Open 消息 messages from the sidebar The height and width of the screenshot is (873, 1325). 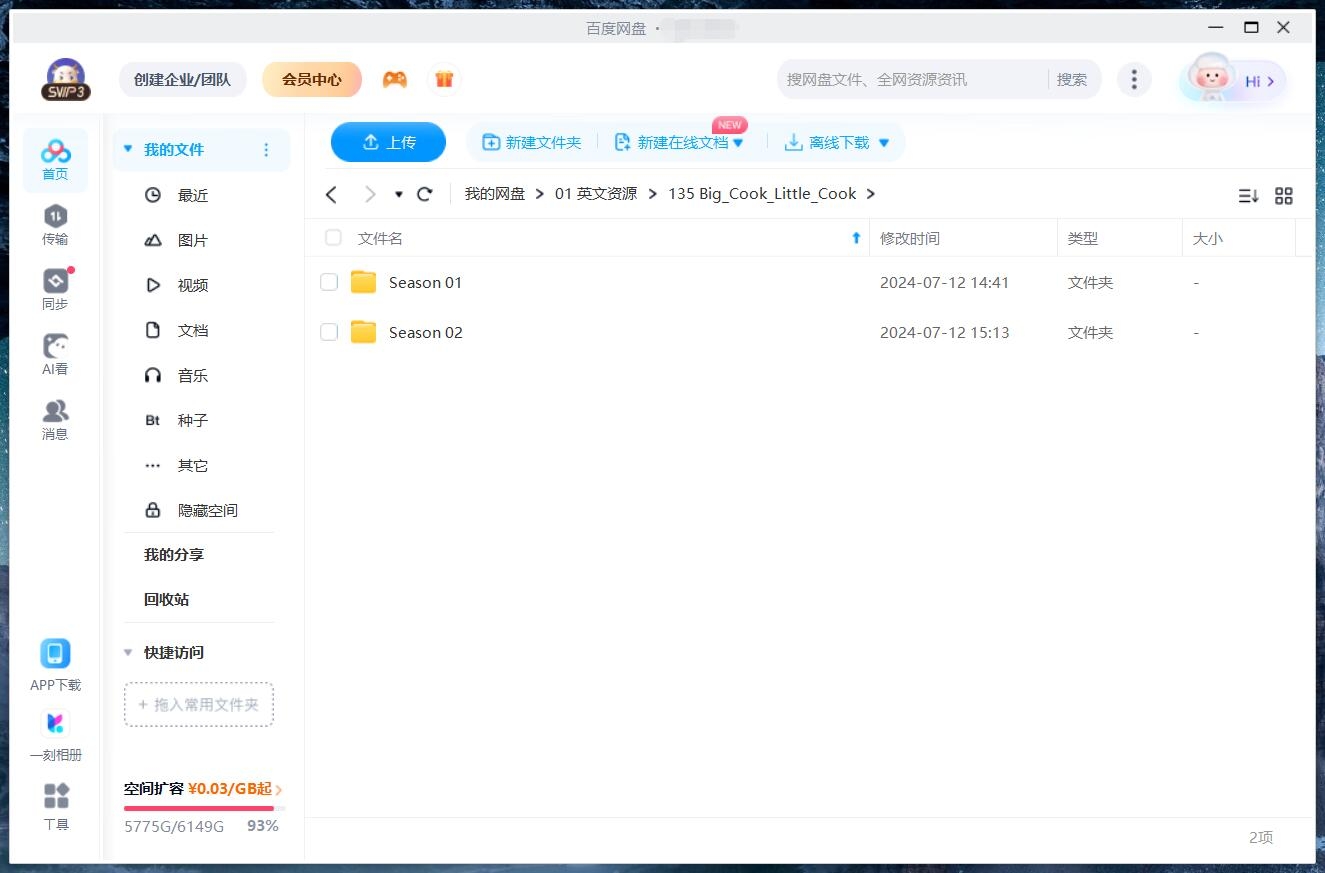55,413
